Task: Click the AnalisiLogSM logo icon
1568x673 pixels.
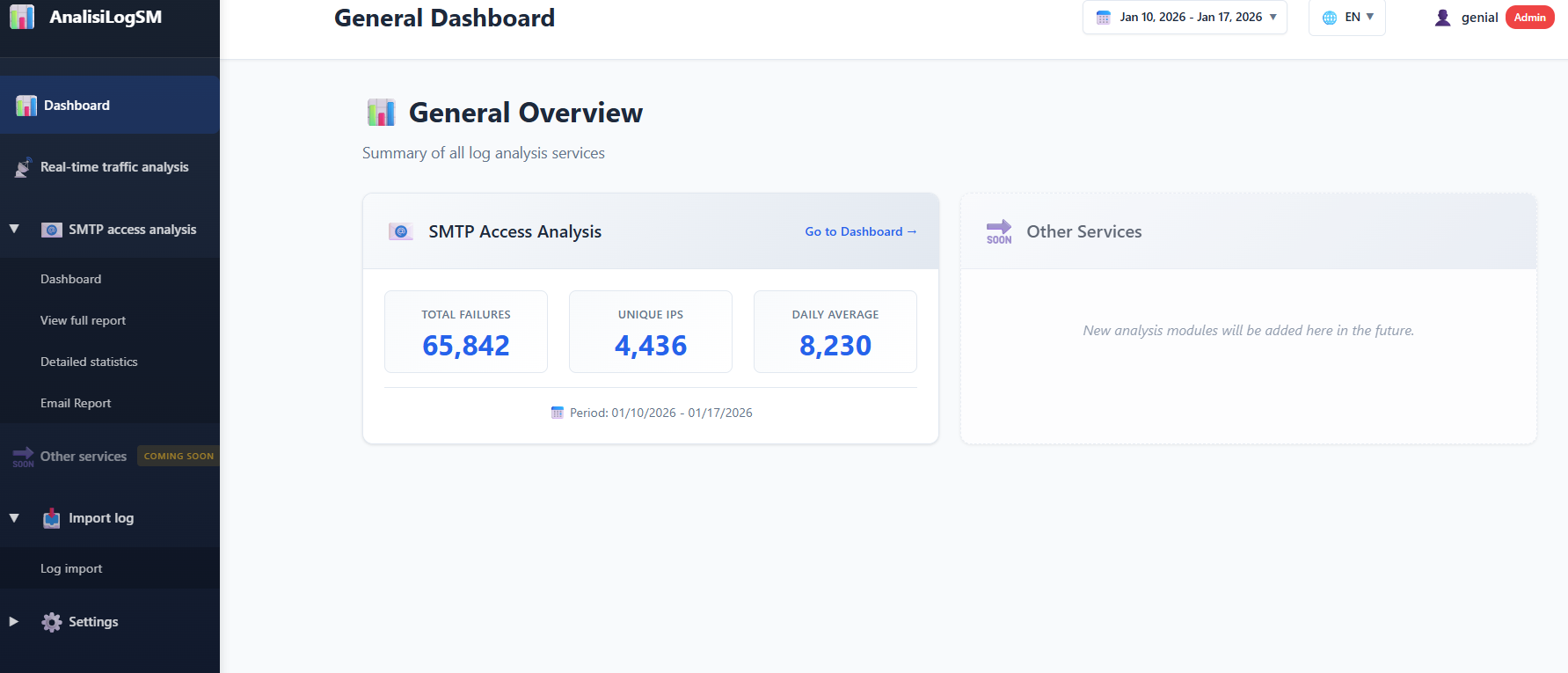Action: pos(22,17)
